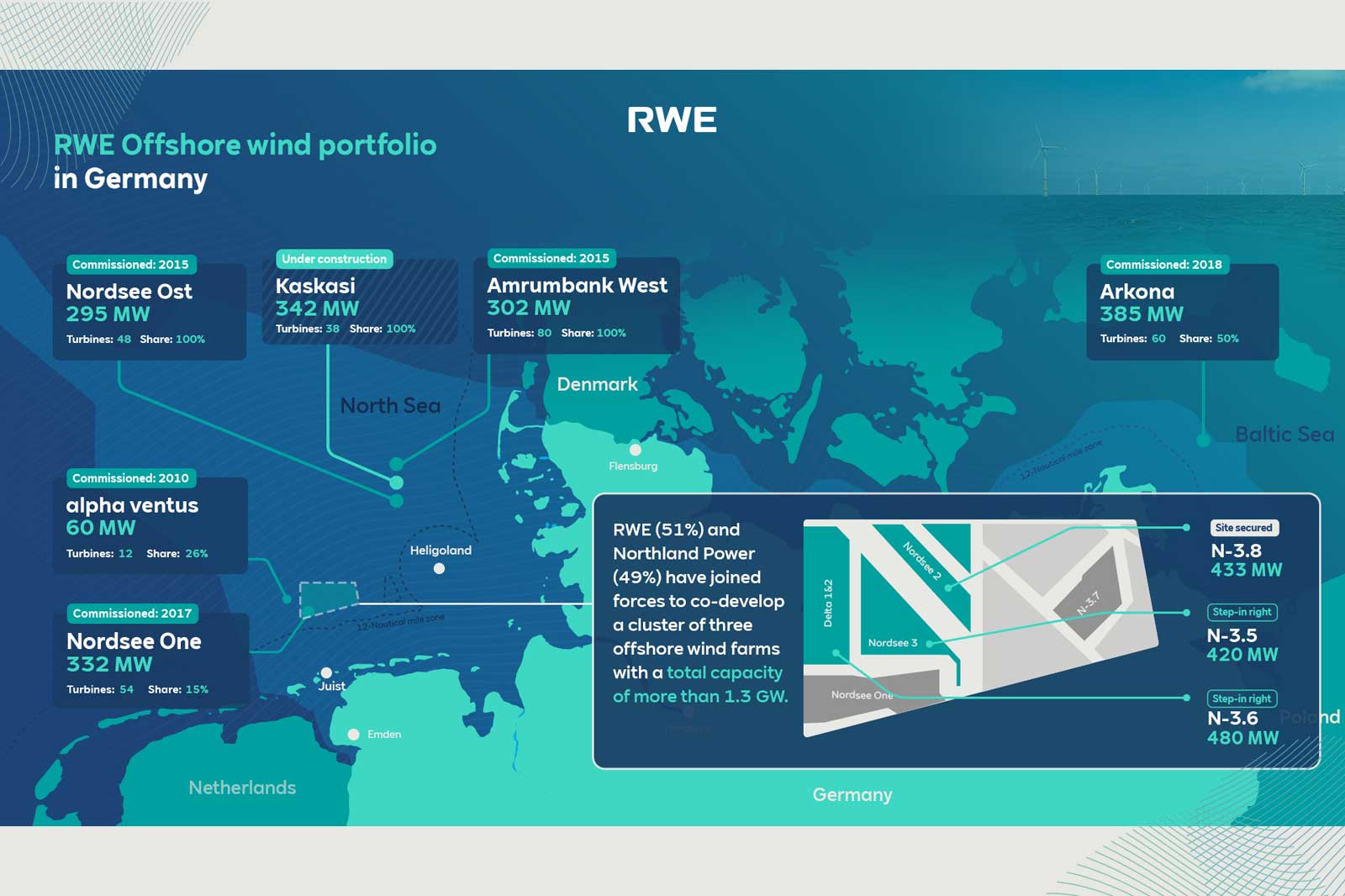Select the Heligoland map marker
Image resolution: width=1345 pixels, height=896 pixels.
[439, 567]
